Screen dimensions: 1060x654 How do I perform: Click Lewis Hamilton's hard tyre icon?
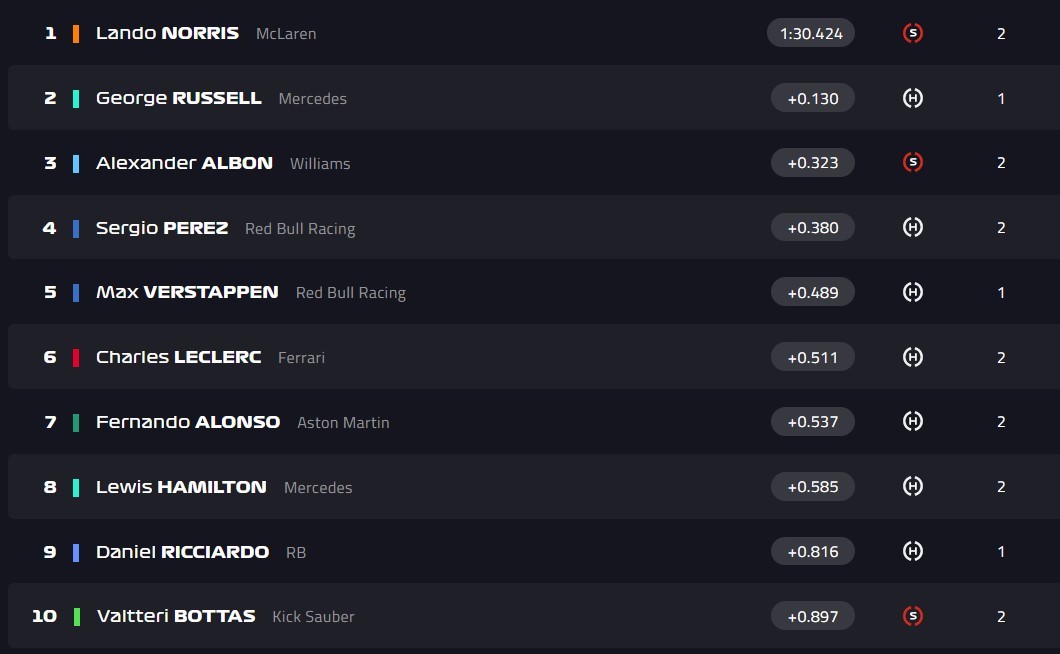click(x=912, y=486)
